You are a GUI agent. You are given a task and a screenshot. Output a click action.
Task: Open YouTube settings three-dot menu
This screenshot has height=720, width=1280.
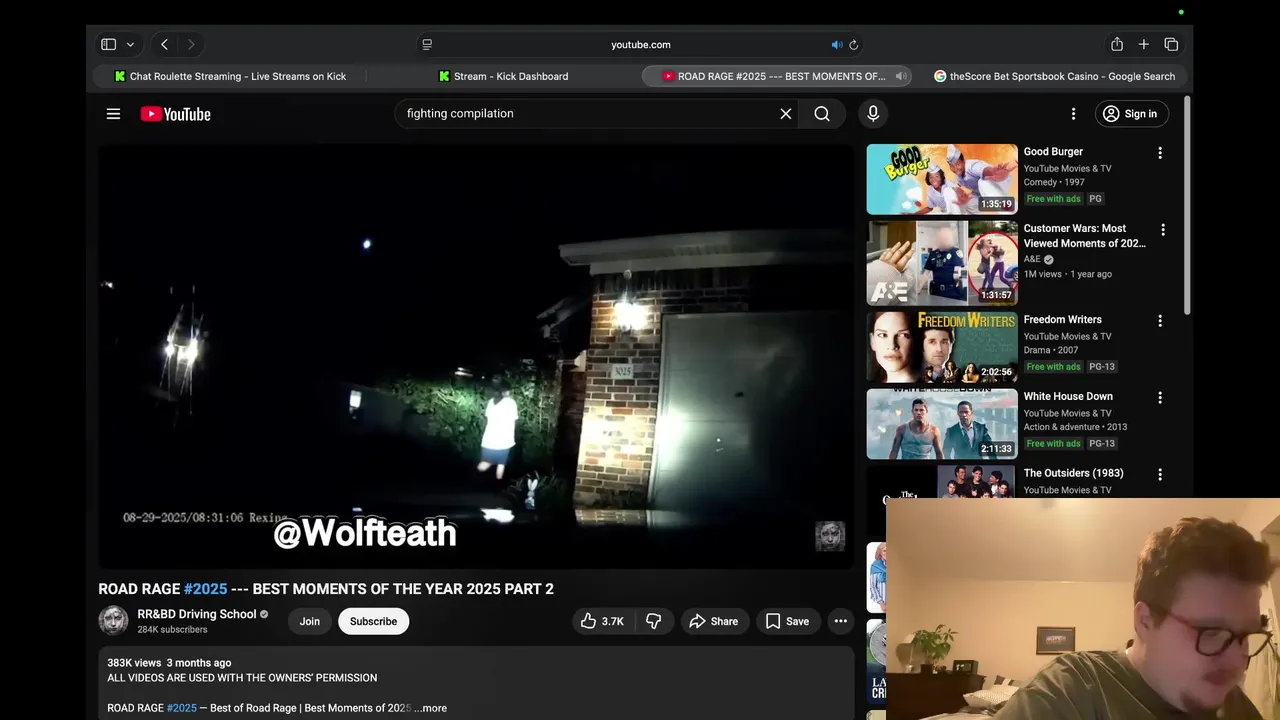click(1073, 114)
